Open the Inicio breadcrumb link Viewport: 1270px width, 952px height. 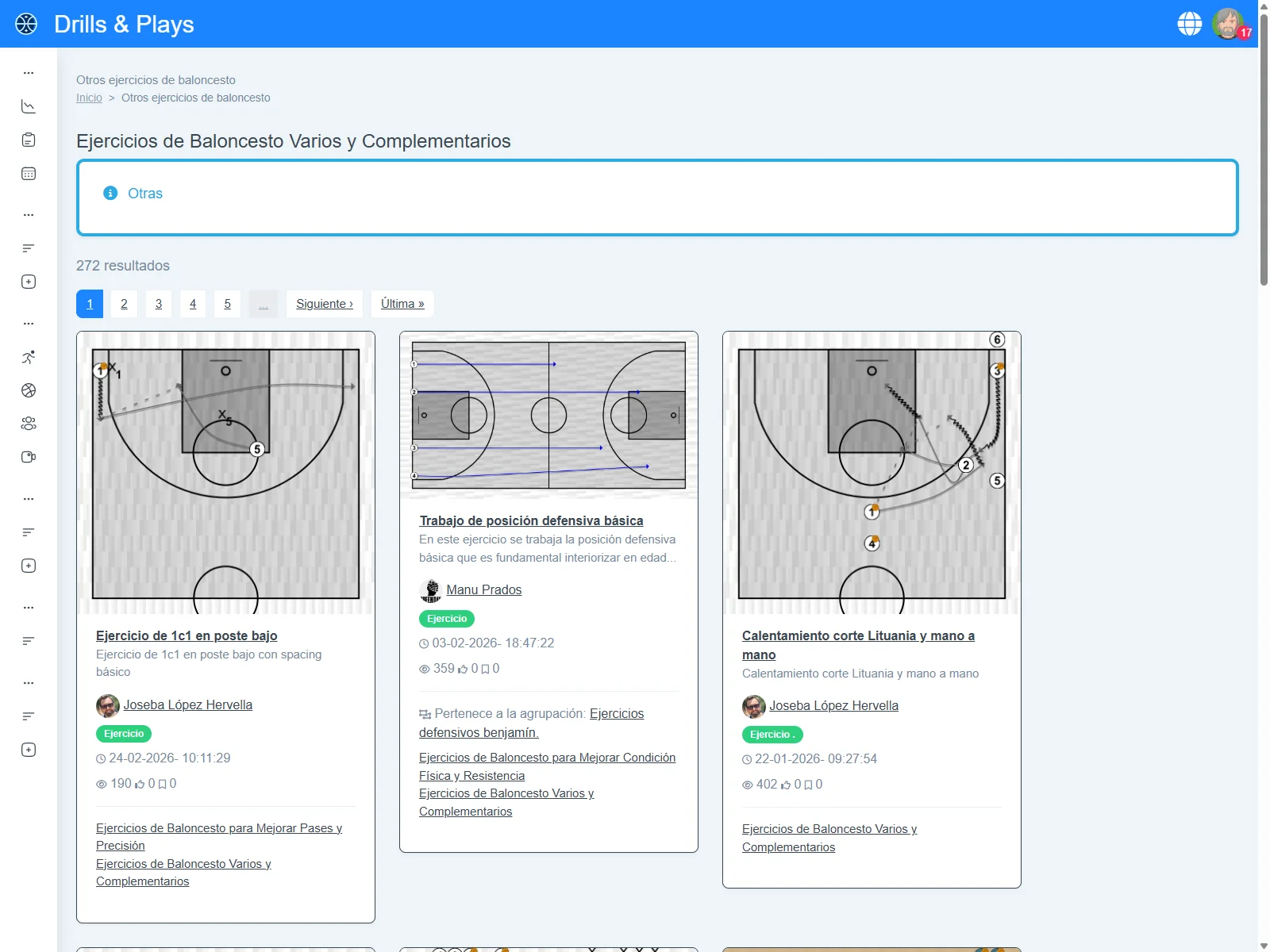[x=89, y=98]
